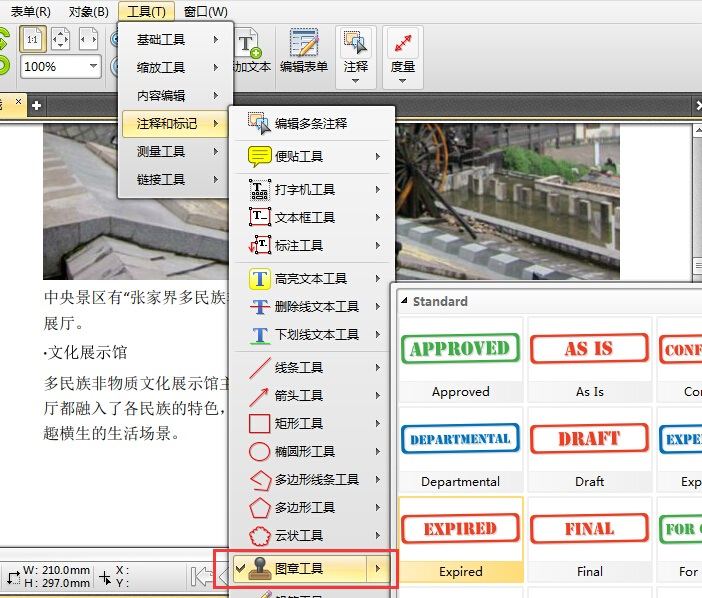Click the go to first page arrow

tap(201, 577)
